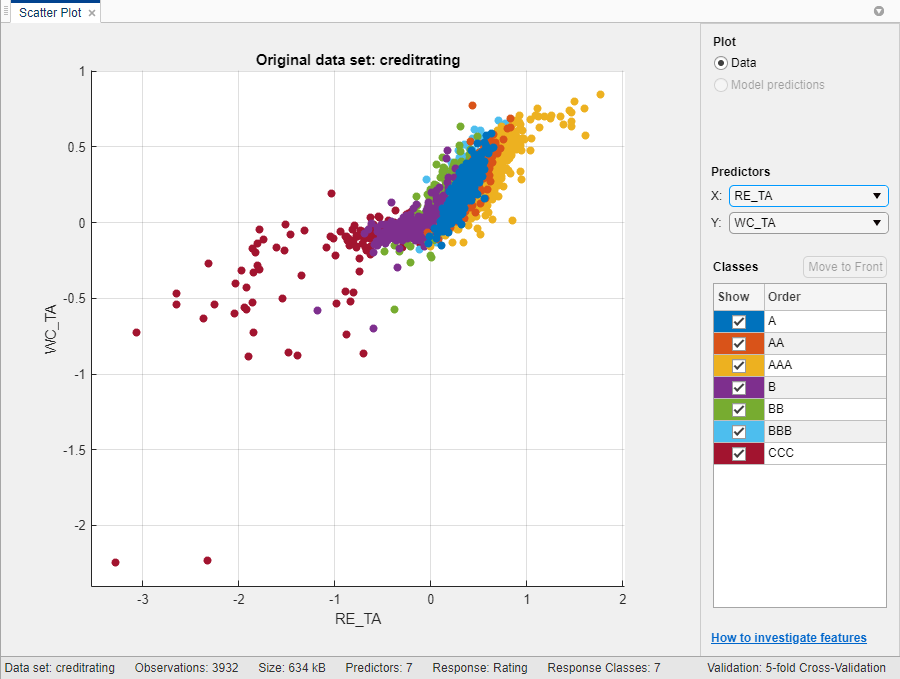
Task: Uncheck Show for class A
Action: click(x=737, y=321)
